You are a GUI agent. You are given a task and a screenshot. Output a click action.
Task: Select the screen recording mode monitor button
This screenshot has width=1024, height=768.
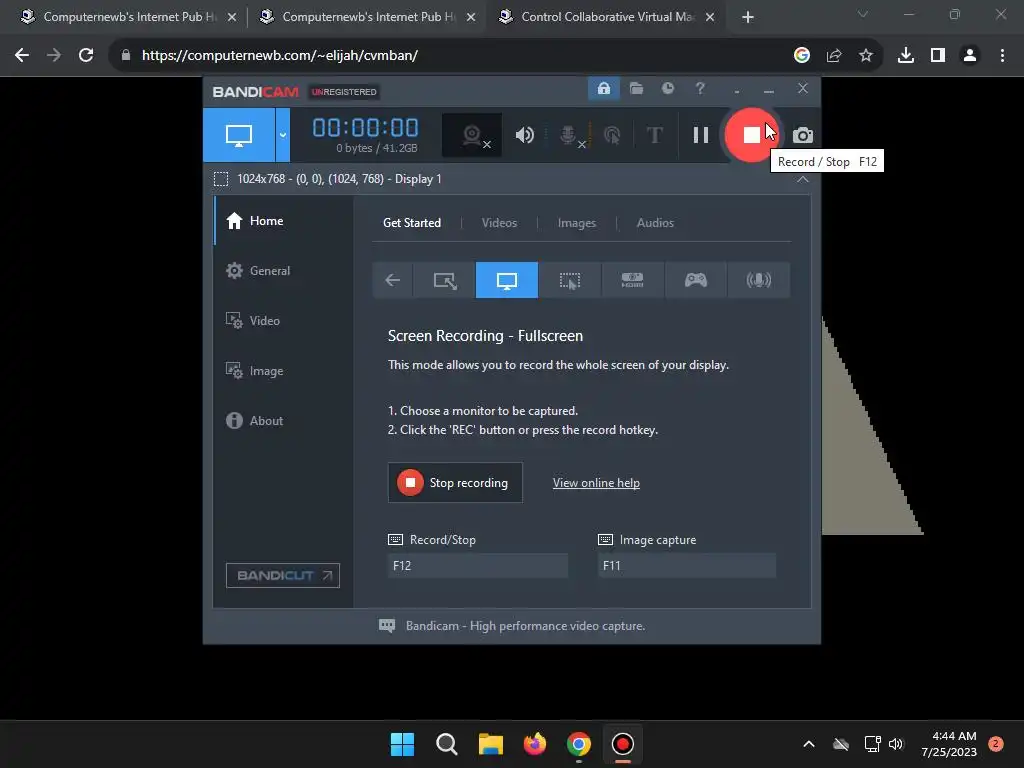tap(239, 135)
